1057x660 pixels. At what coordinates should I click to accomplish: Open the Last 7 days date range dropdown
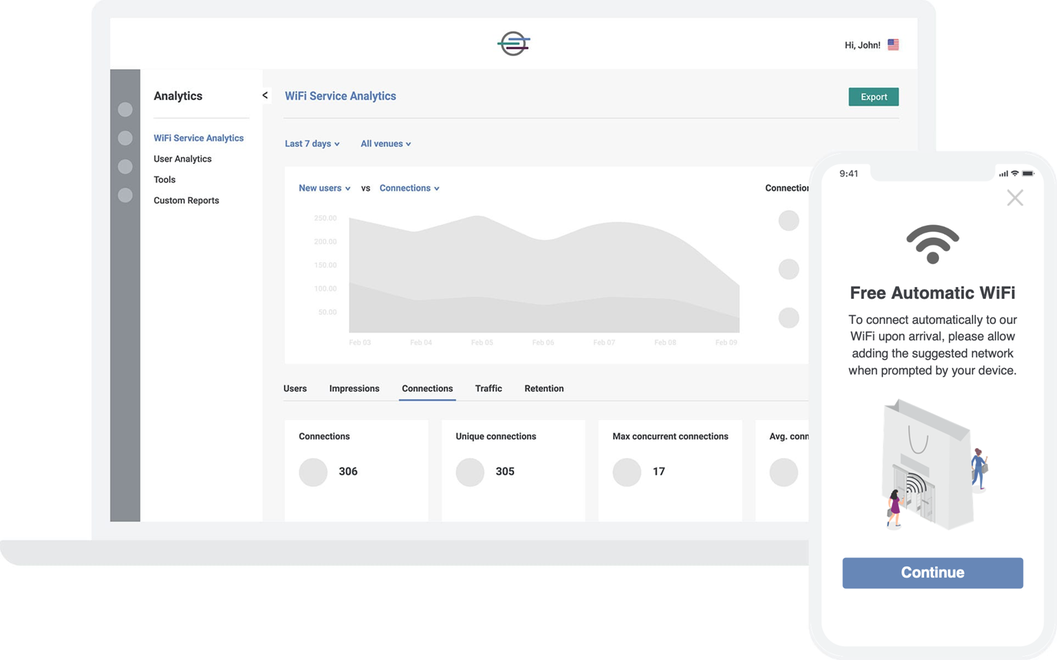311,143
